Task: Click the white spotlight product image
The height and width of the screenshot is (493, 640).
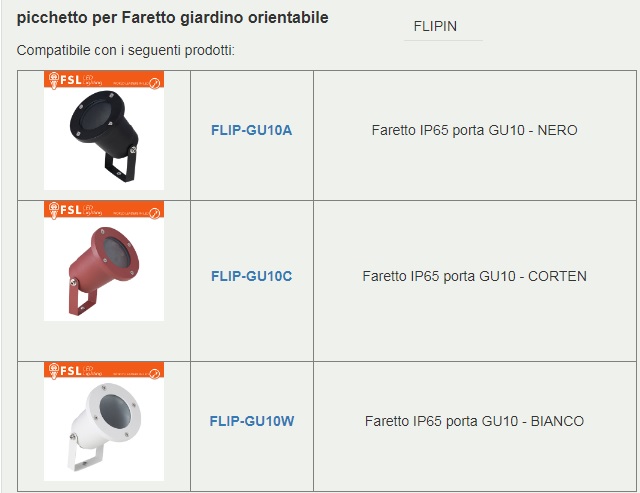Action: 104,422
